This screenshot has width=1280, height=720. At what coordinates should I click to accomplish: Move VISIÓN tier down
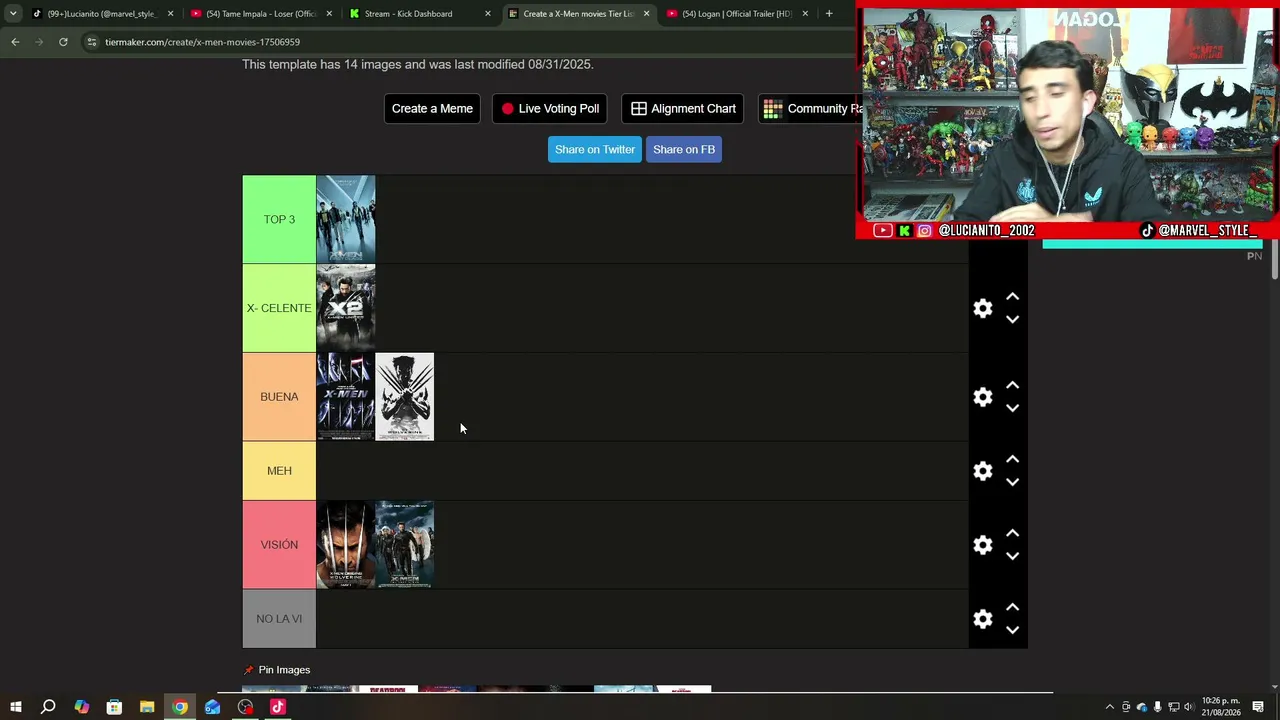pyautogui.click(x=1012, y=556)
